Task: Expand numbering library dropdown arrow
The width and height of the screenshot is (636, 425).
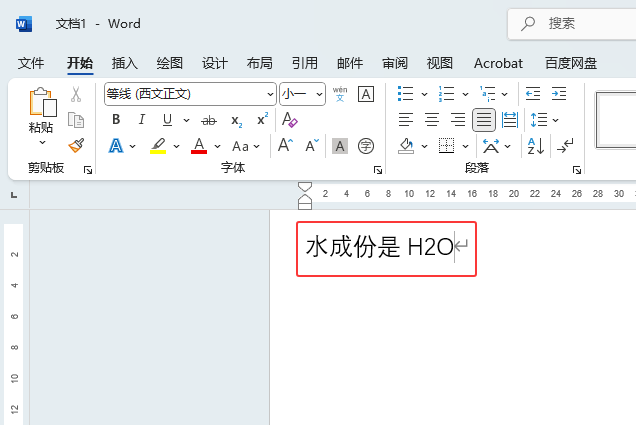Action: click(x=465, y=94)
